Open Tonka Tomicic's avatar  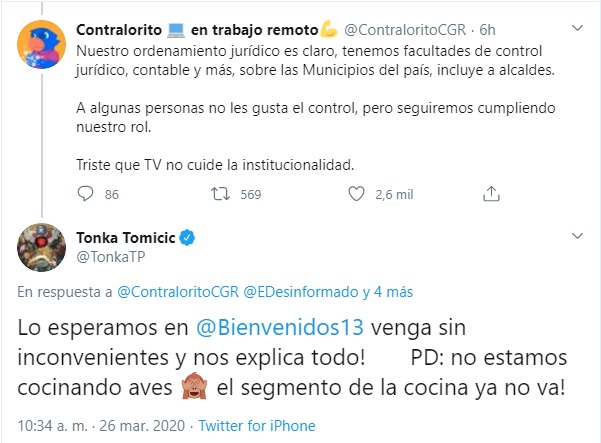(39, 248)
